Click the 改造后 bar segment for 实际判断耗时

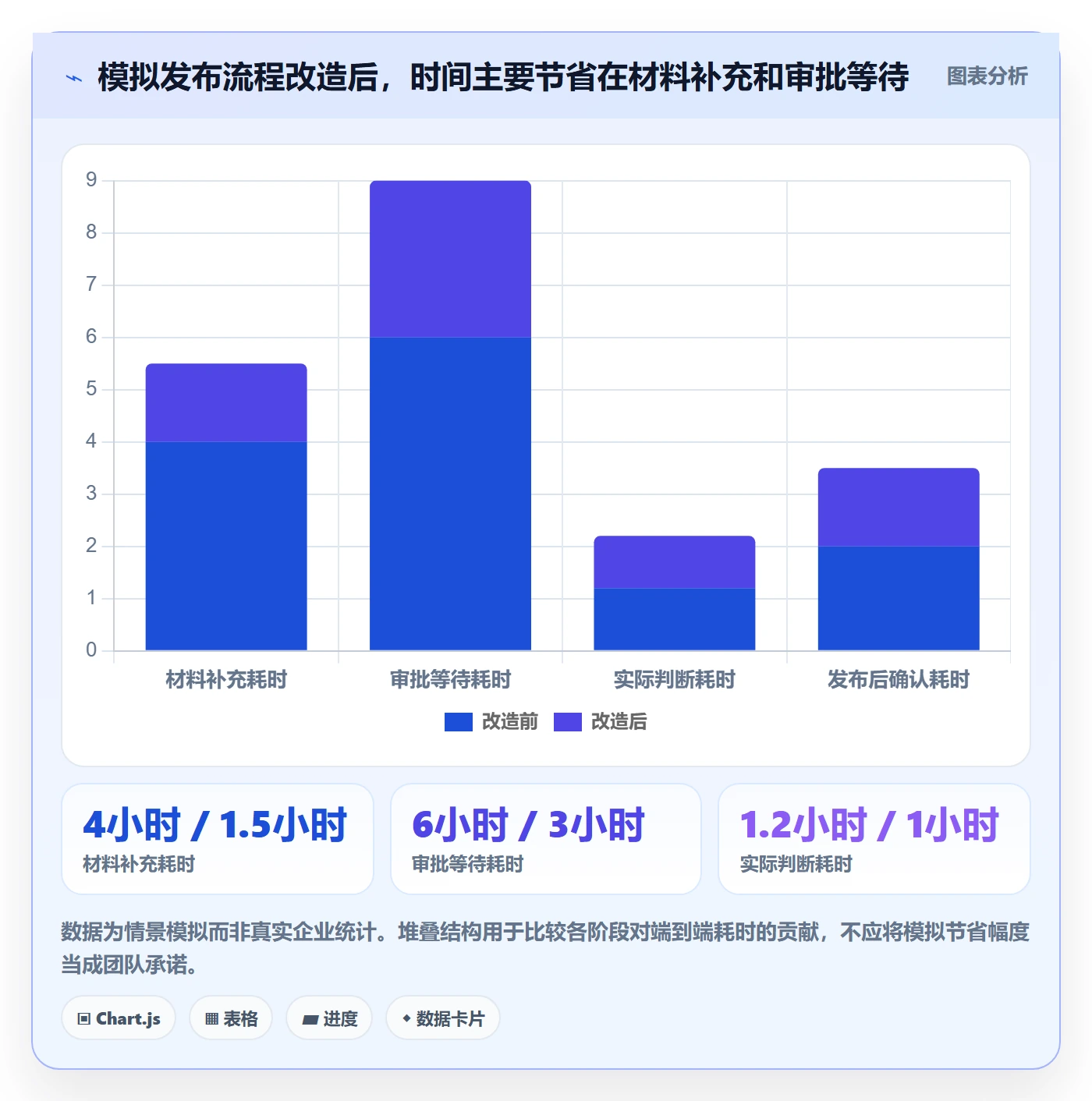[x=675, y=562]
